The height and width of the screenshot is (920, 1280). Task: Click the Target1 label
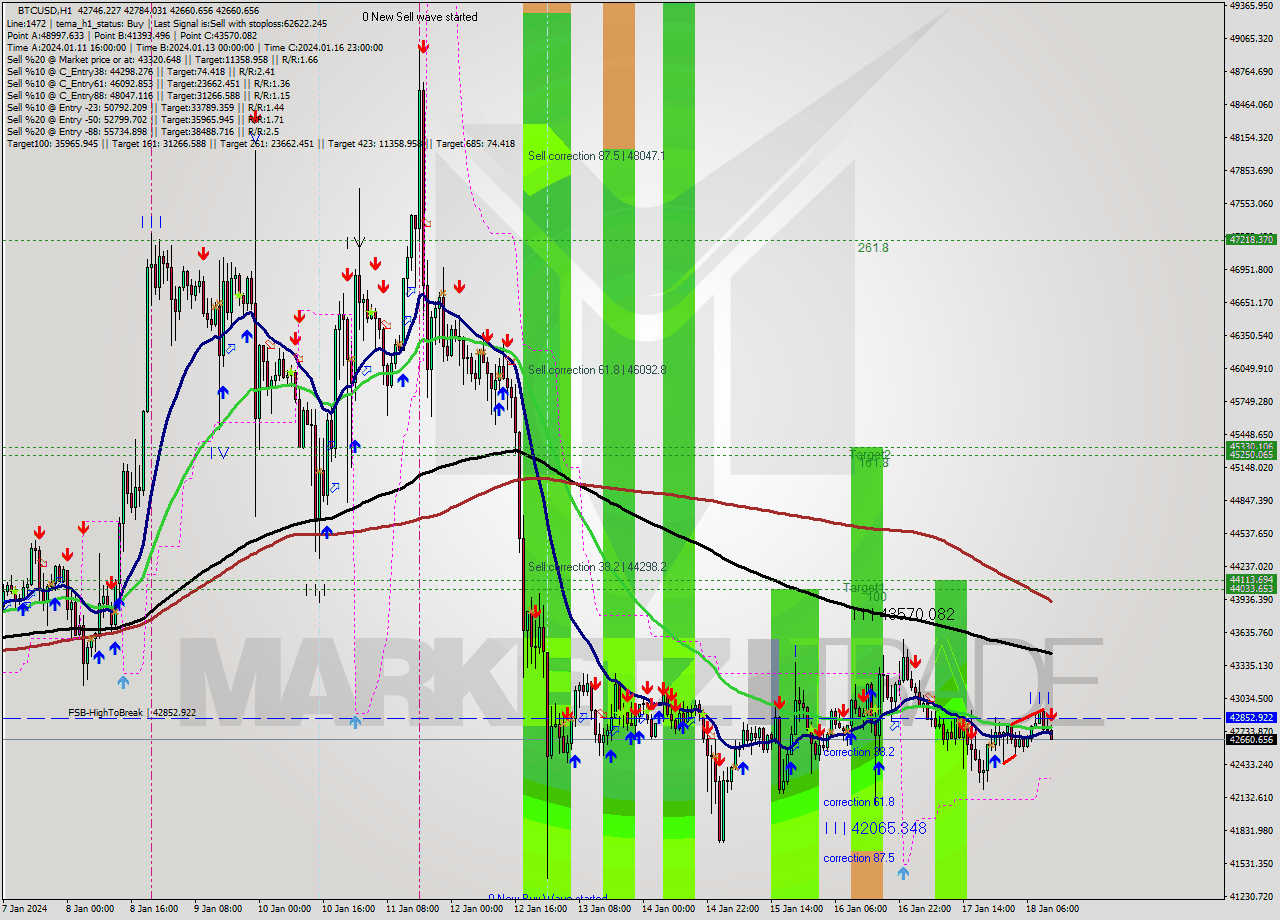click(862, 587)
